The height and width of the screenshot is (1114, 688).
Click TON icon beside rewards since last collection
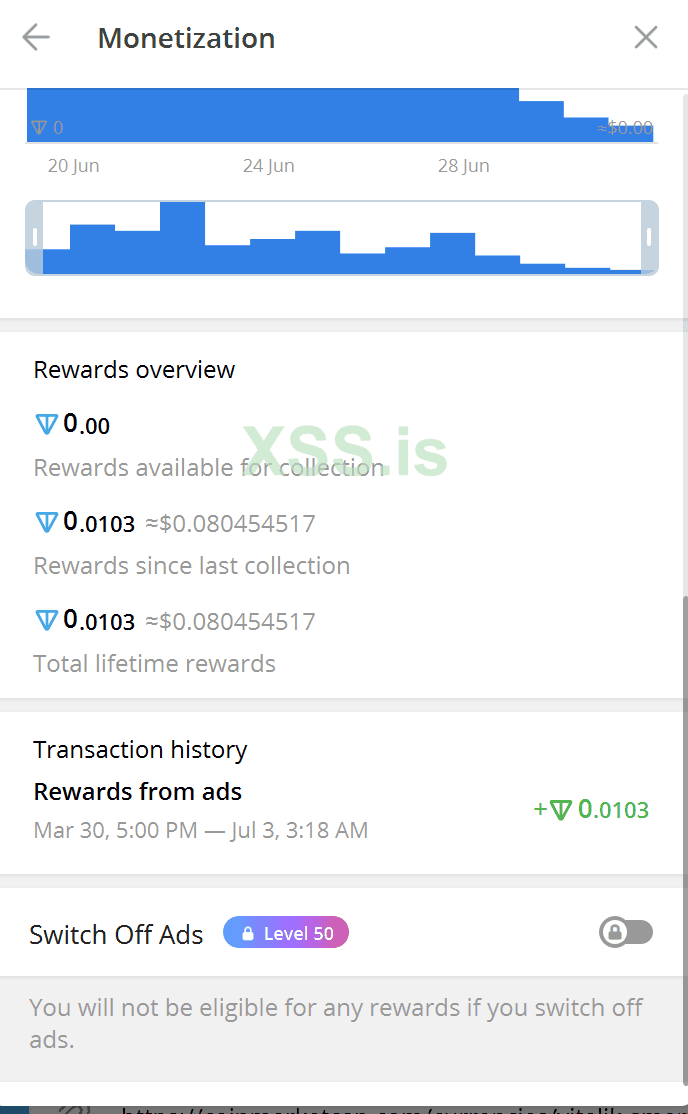click(x=46, y=522)
